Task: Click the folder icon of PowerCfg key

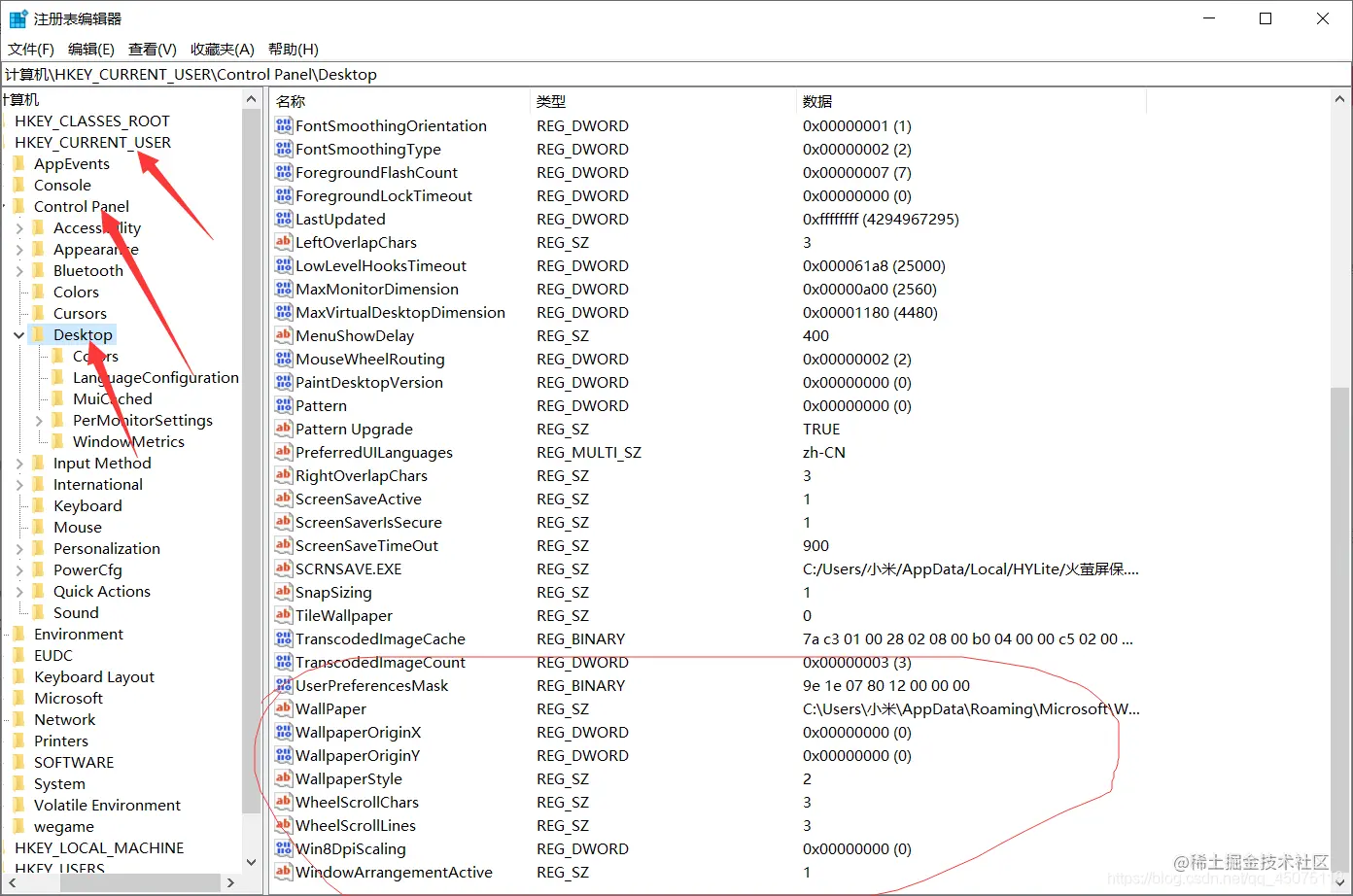Action: (39, 569)
